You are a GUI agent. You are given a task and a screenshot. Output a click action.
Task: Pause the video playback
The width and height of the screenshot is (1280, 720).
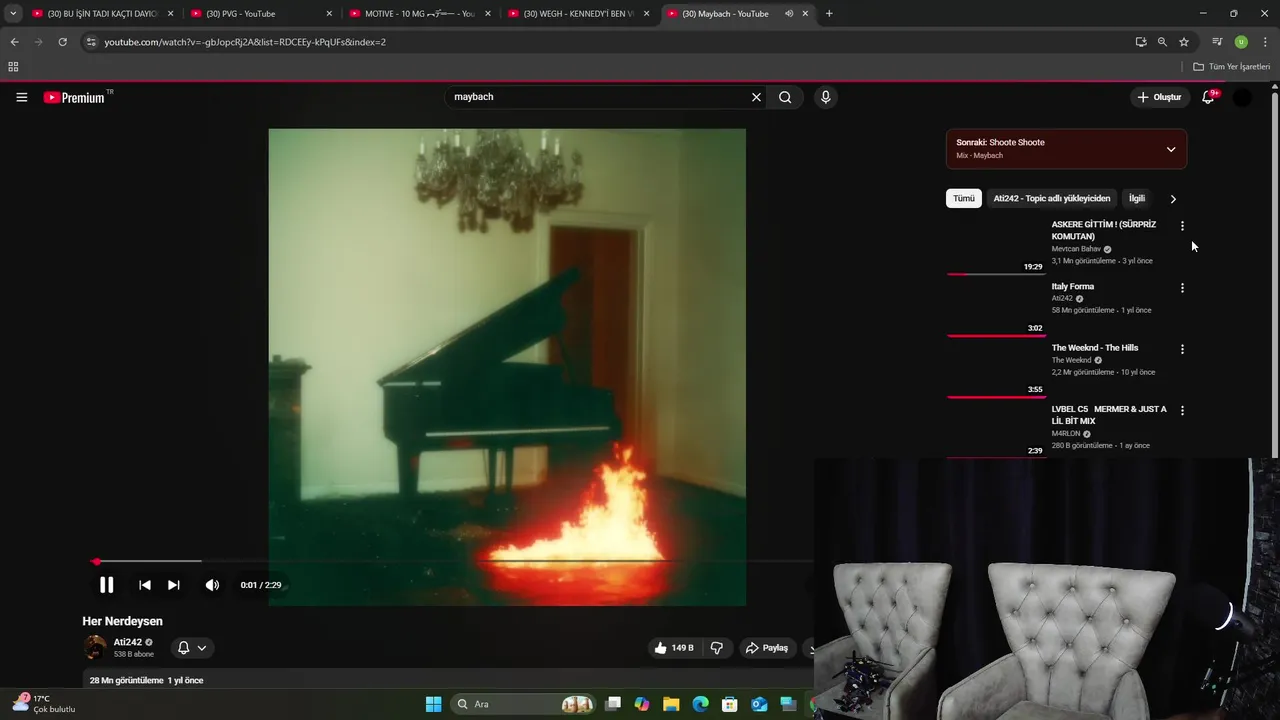point(106,585)
